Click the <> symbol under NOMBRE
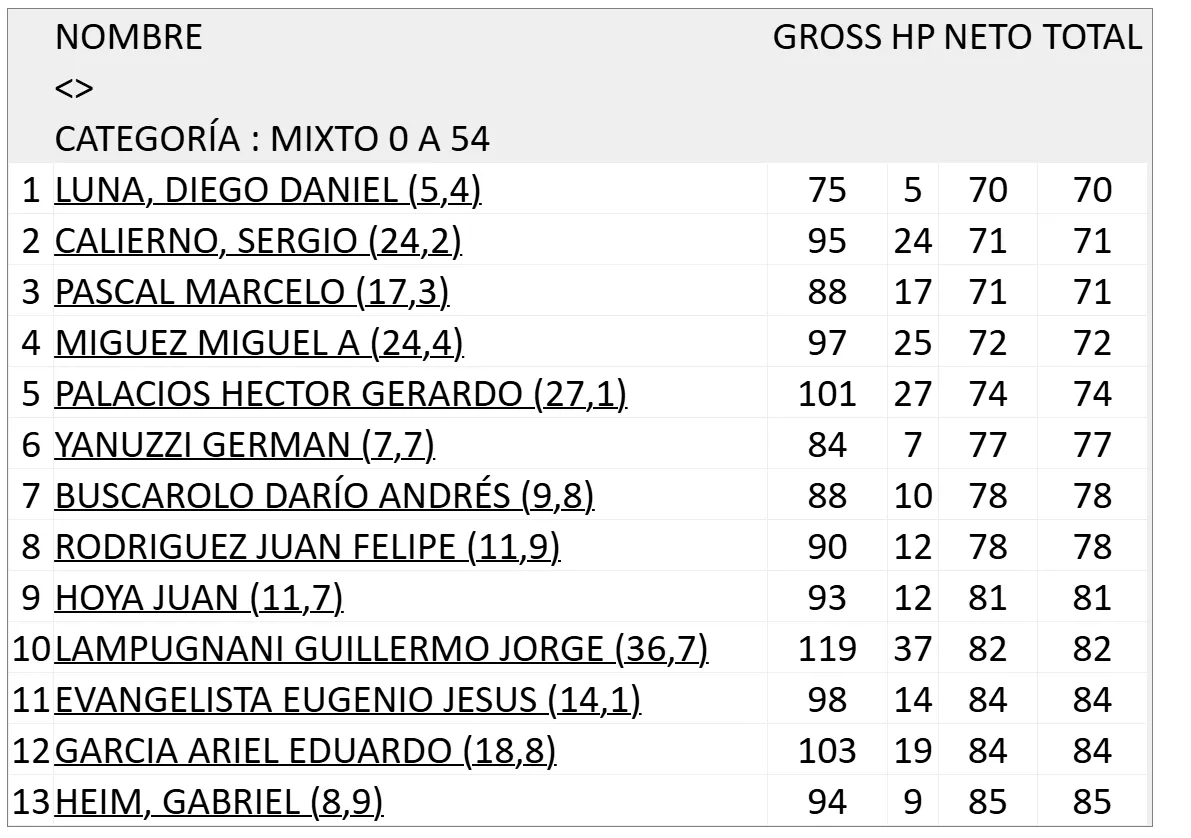Screen dimensions: 1191x838 pos(74,89)
